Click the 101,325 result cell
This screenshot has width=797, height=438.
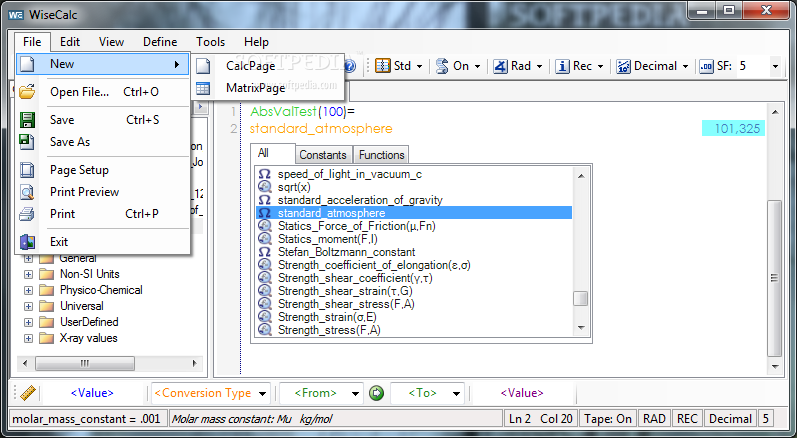[733, 129]
